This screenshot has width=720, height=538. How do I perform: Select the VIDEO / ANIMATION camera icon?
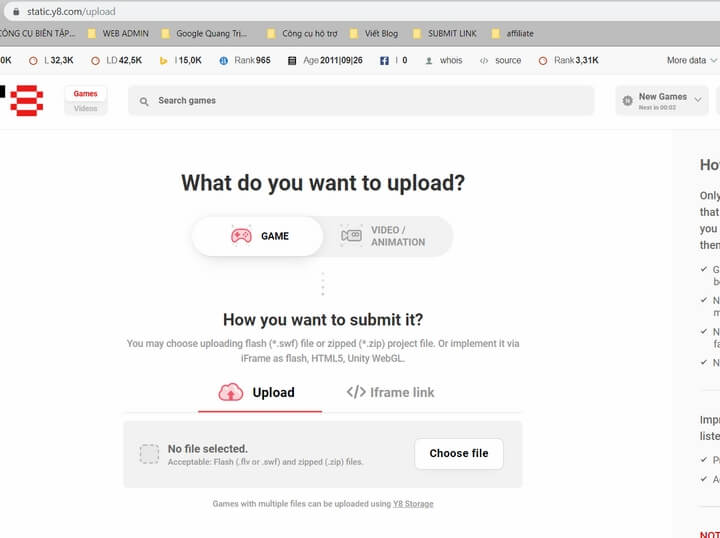[x=351, y=236]
